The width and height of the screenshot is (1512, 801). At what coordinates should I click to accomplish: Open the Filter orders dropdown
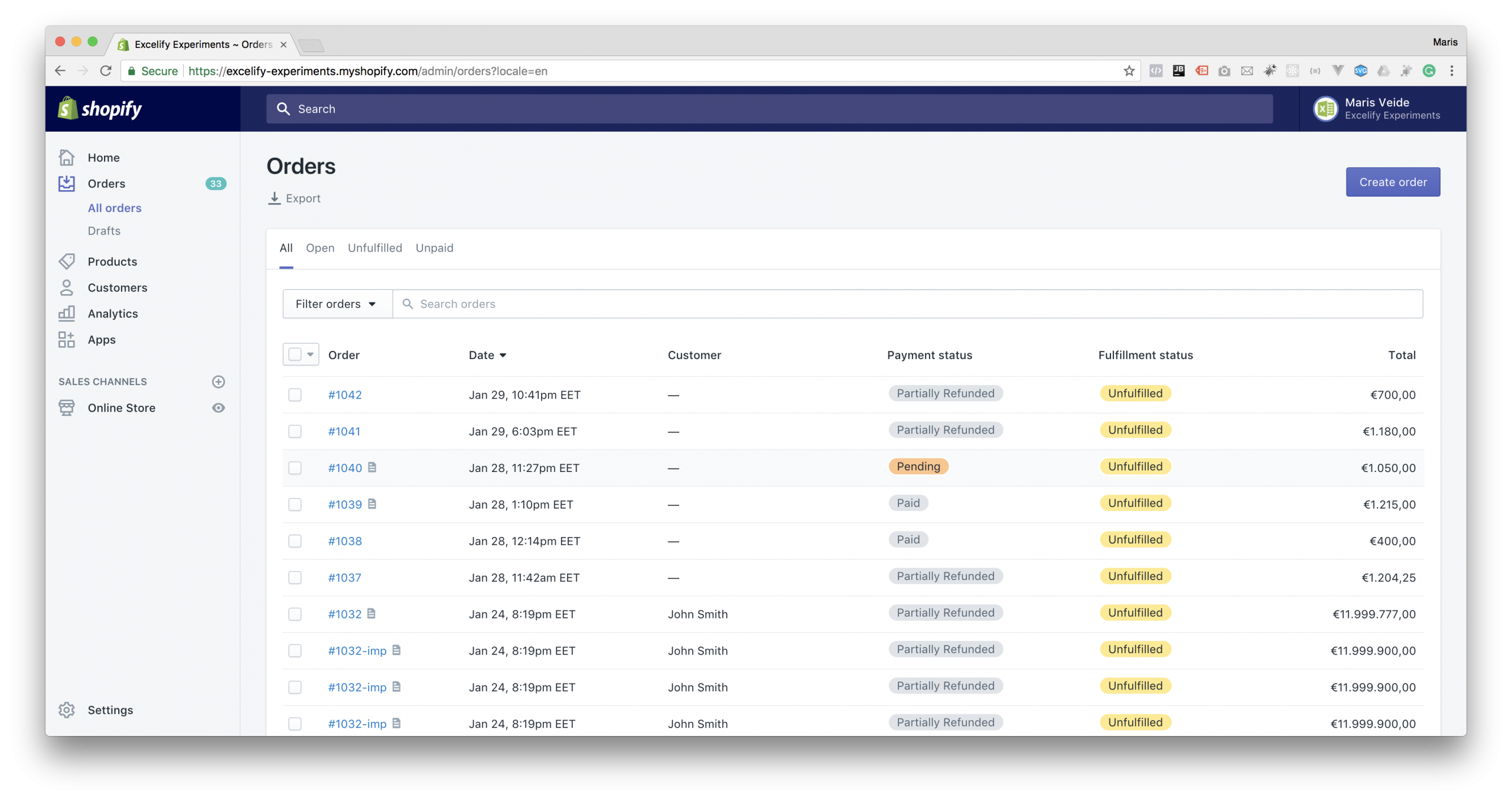pos(337,304)
